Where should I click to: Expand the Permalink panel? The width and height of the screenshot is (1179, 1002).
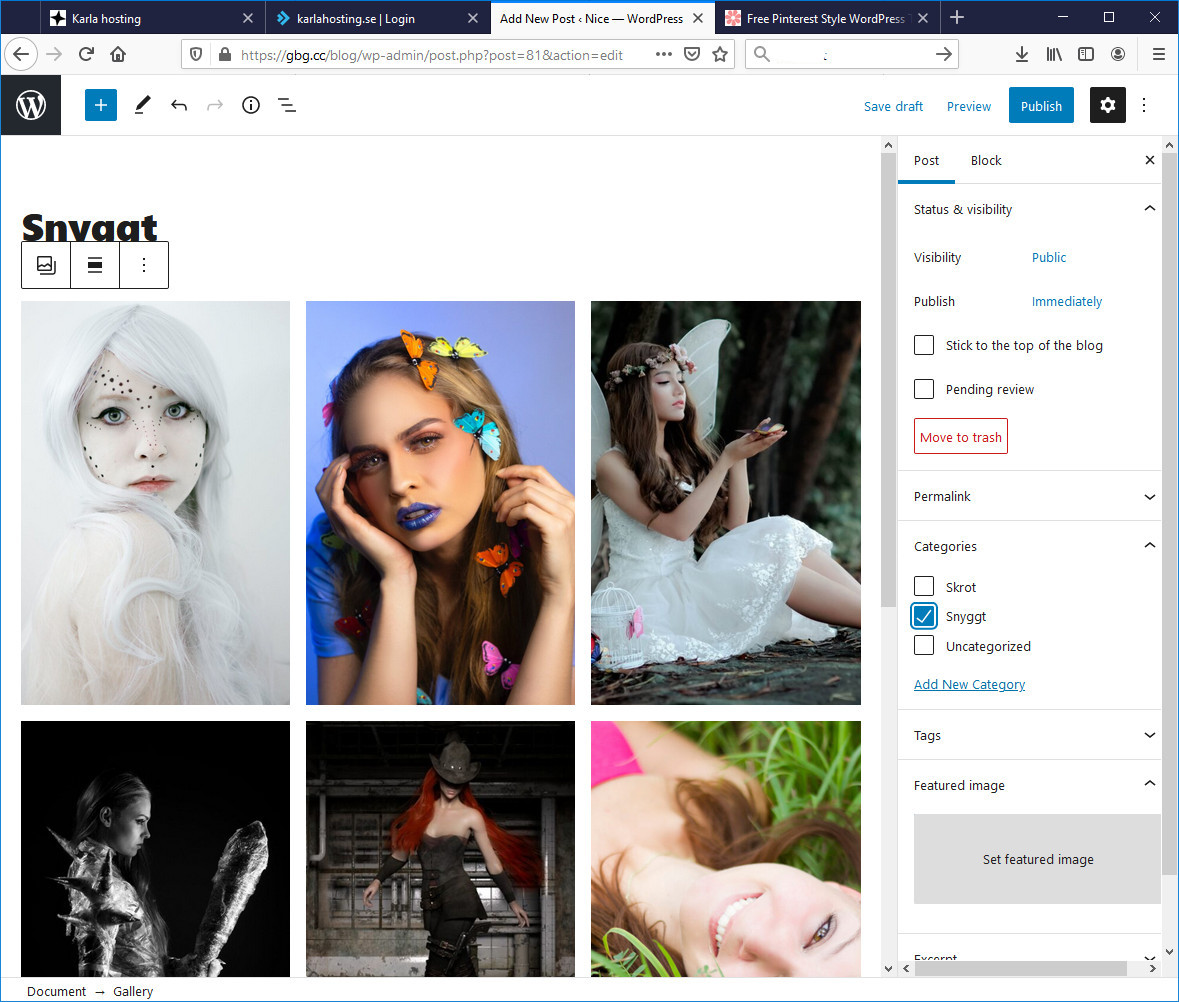click(x=1150, y=496)
